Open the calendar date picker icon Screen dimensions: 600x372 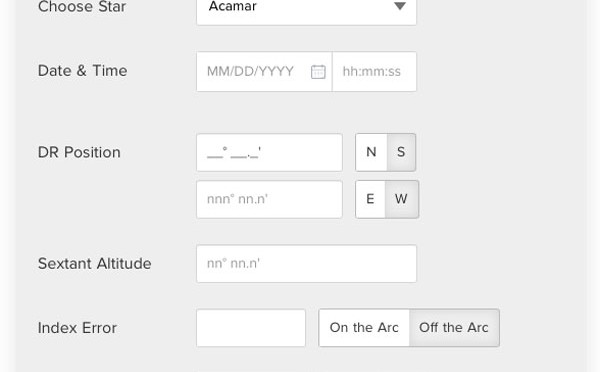(x=318, y=72)
